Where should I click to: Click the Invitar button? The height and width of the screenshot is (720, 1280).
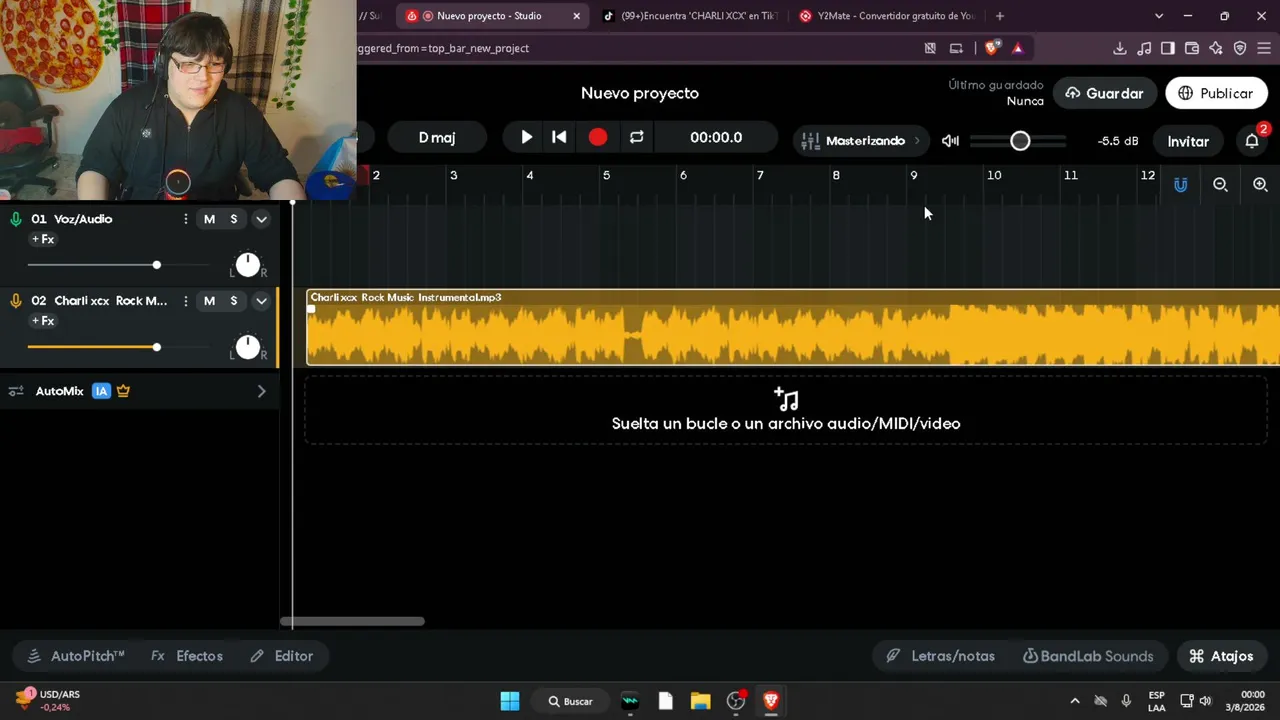pyautogui.click(x=1188, y=141)
